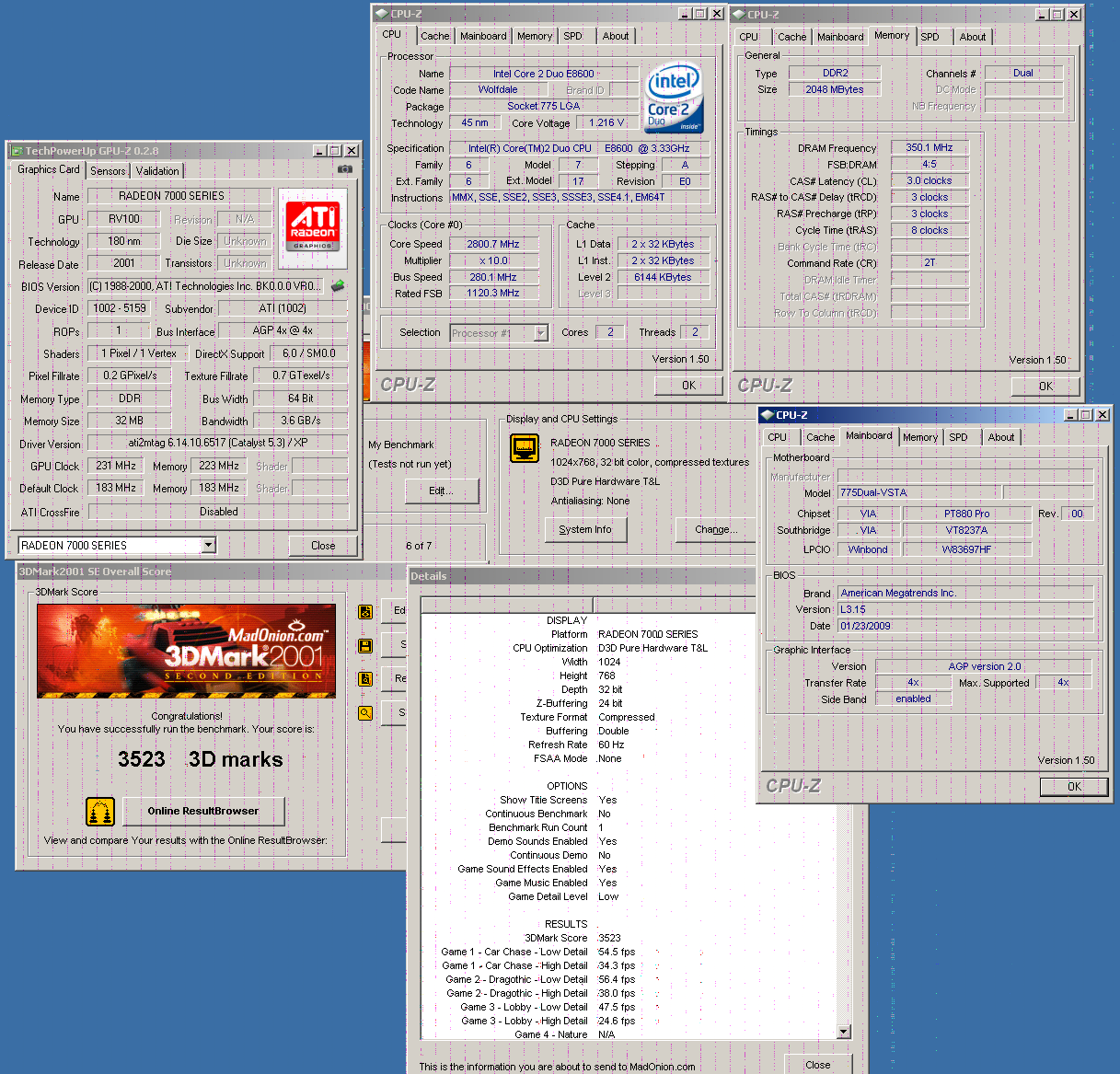Click the floppy save icon in 3DMark
The image size is (1120, 1074).
(x=365, y=646)
